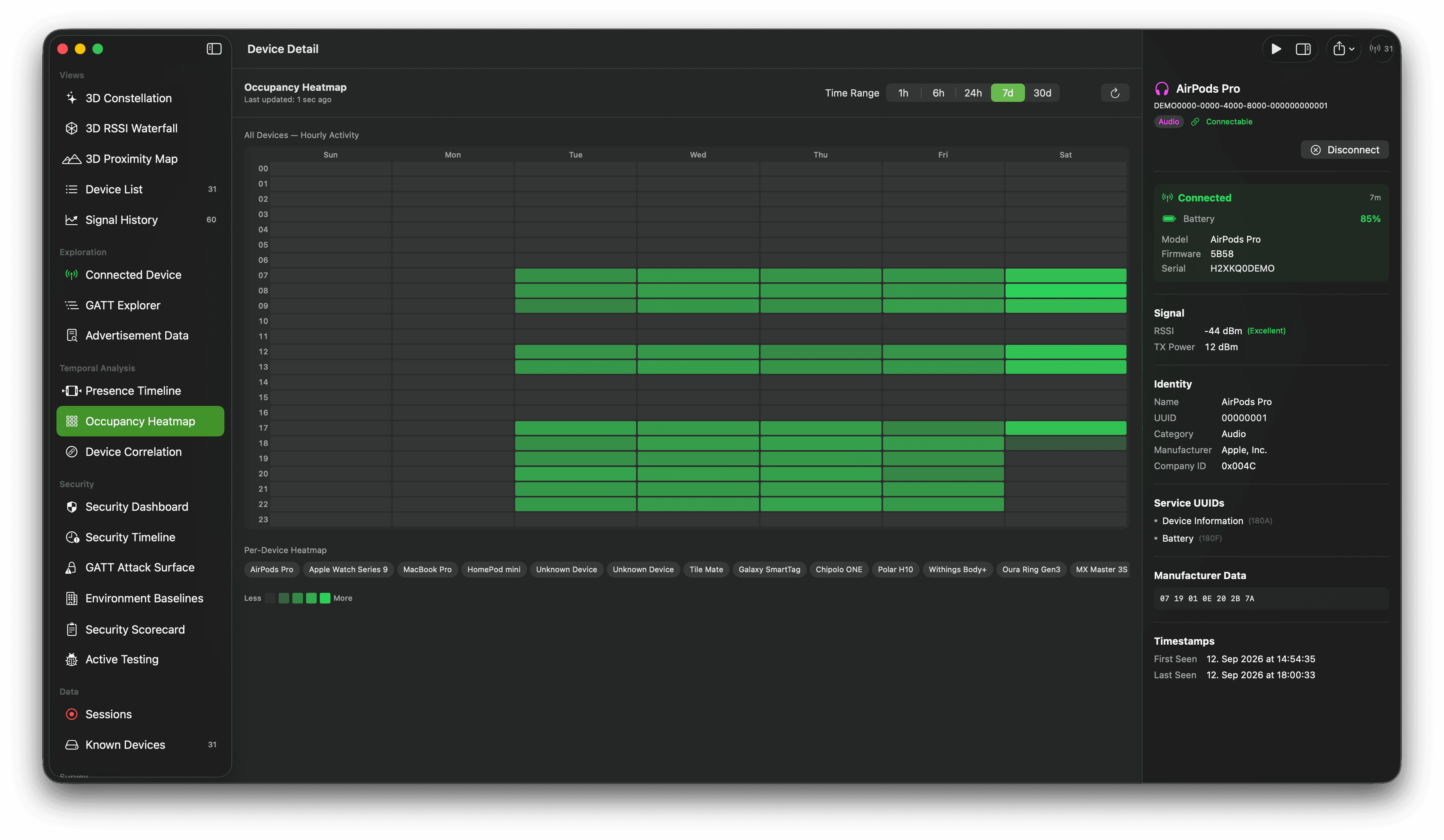Set time range to 1h

[x=903, y=93]
